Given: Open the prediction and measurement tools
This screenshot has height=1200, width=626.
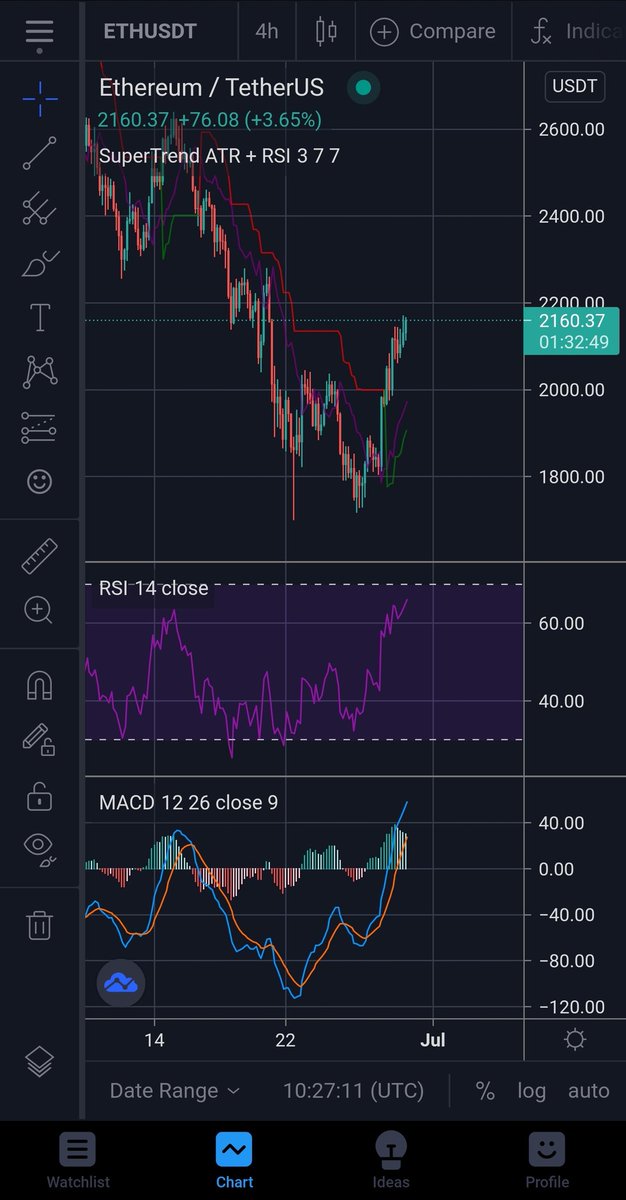Looking at the screenshot, I should (39, 427).
